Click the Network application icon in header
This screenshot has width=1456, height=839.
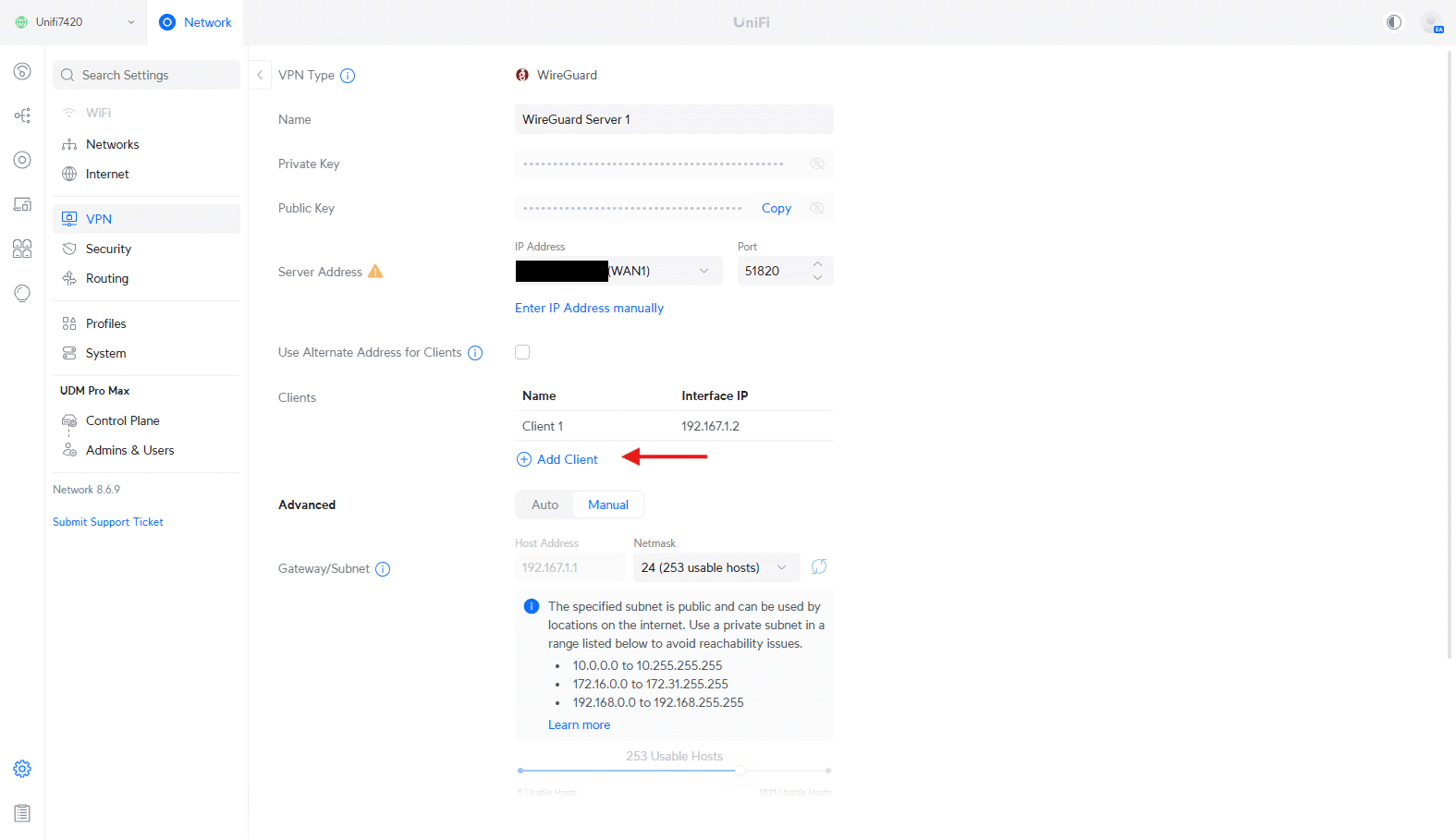(x=167, y=22)
